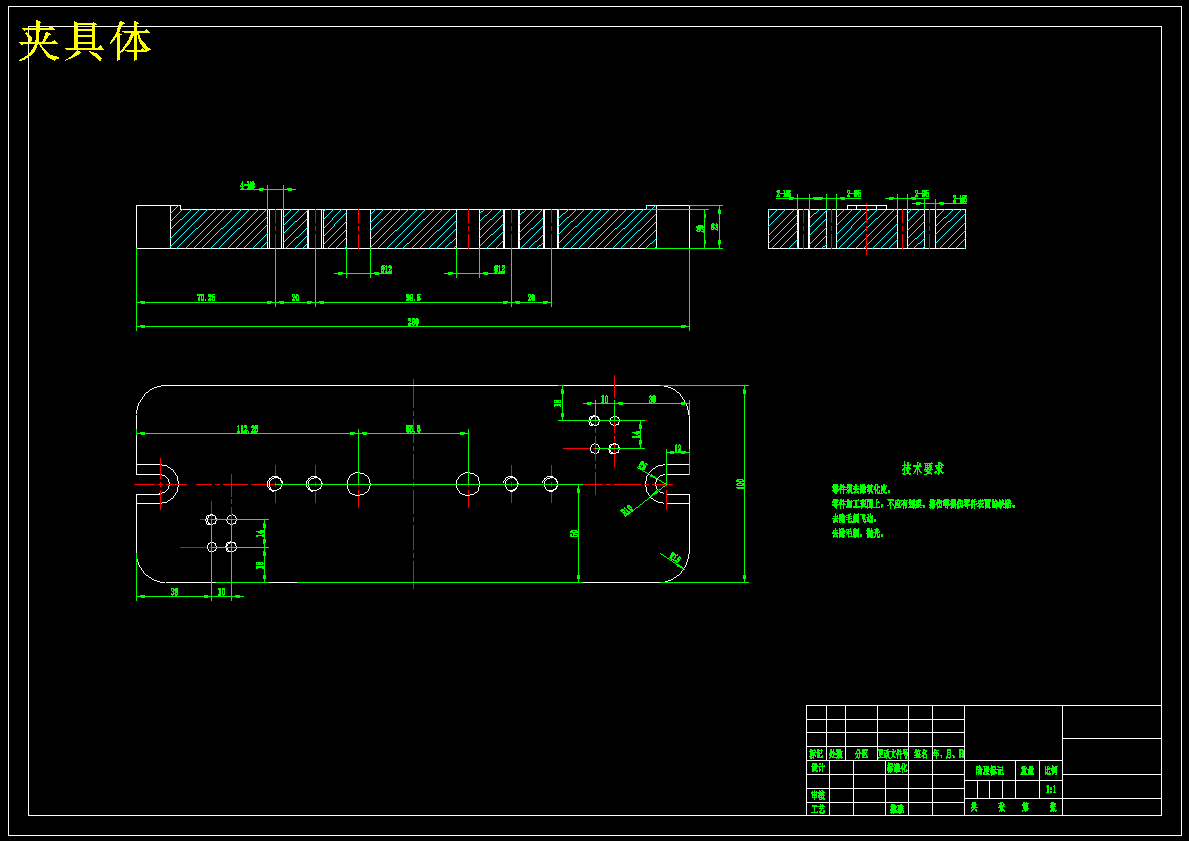This screenshot has height=841, width=1189.
Task: Select the 技术要求 heading text
Action: (923, 469)
